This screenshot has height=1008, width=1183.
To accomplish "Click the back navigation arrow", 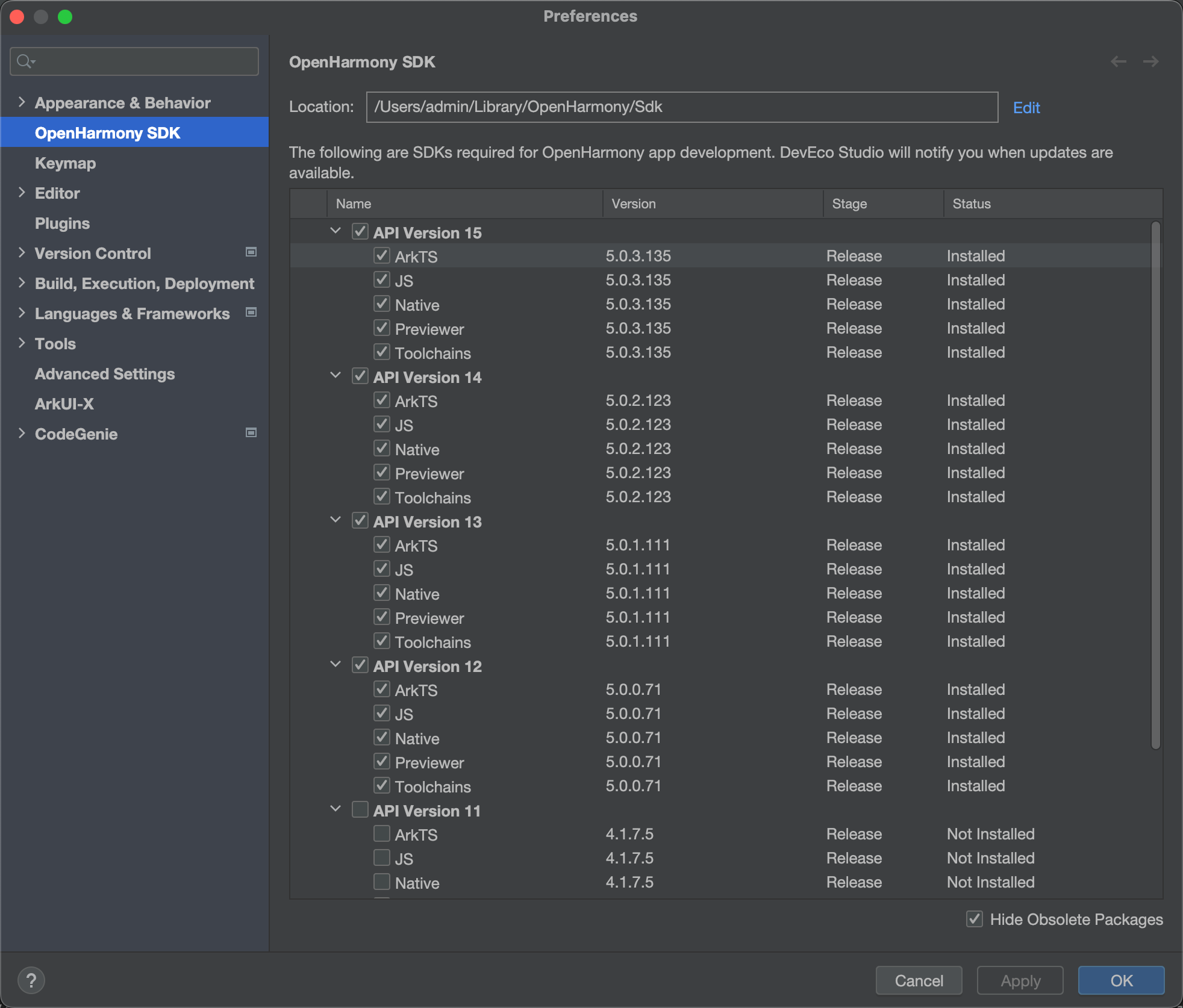I will point(1119,61).
